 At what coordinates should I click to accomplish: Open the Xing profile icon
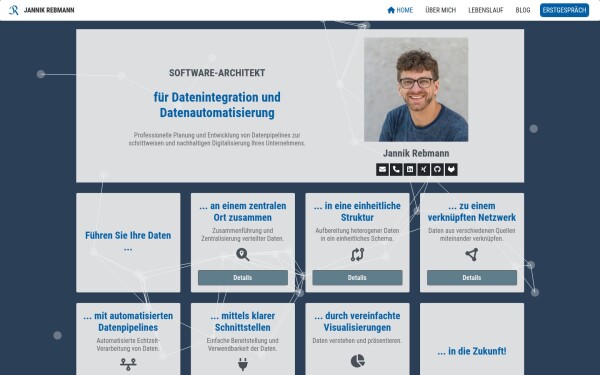click(x=424, y=170)
